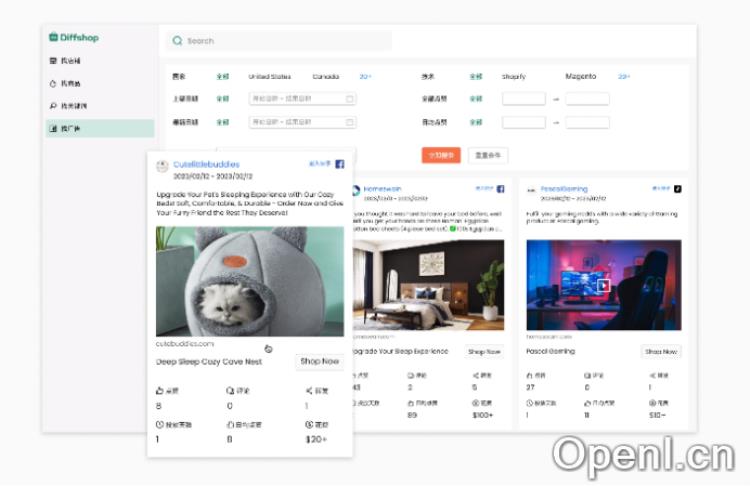Viewport: 750px width, 486px height.
Task: Open the second date range picker
Action: click(x=301, y=122)
